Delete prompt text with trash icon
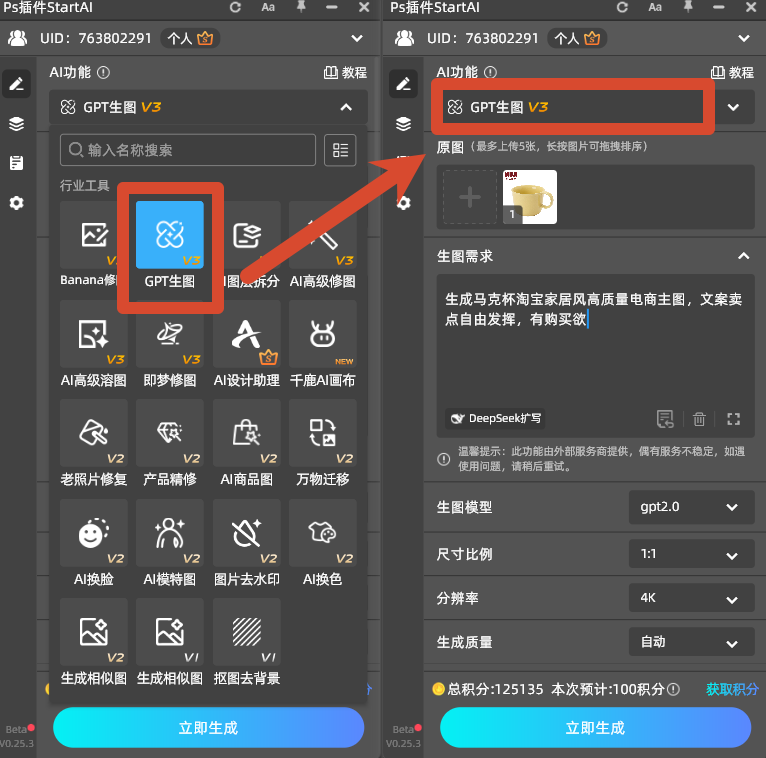The image size is (766, 758). tap(699, 419)
